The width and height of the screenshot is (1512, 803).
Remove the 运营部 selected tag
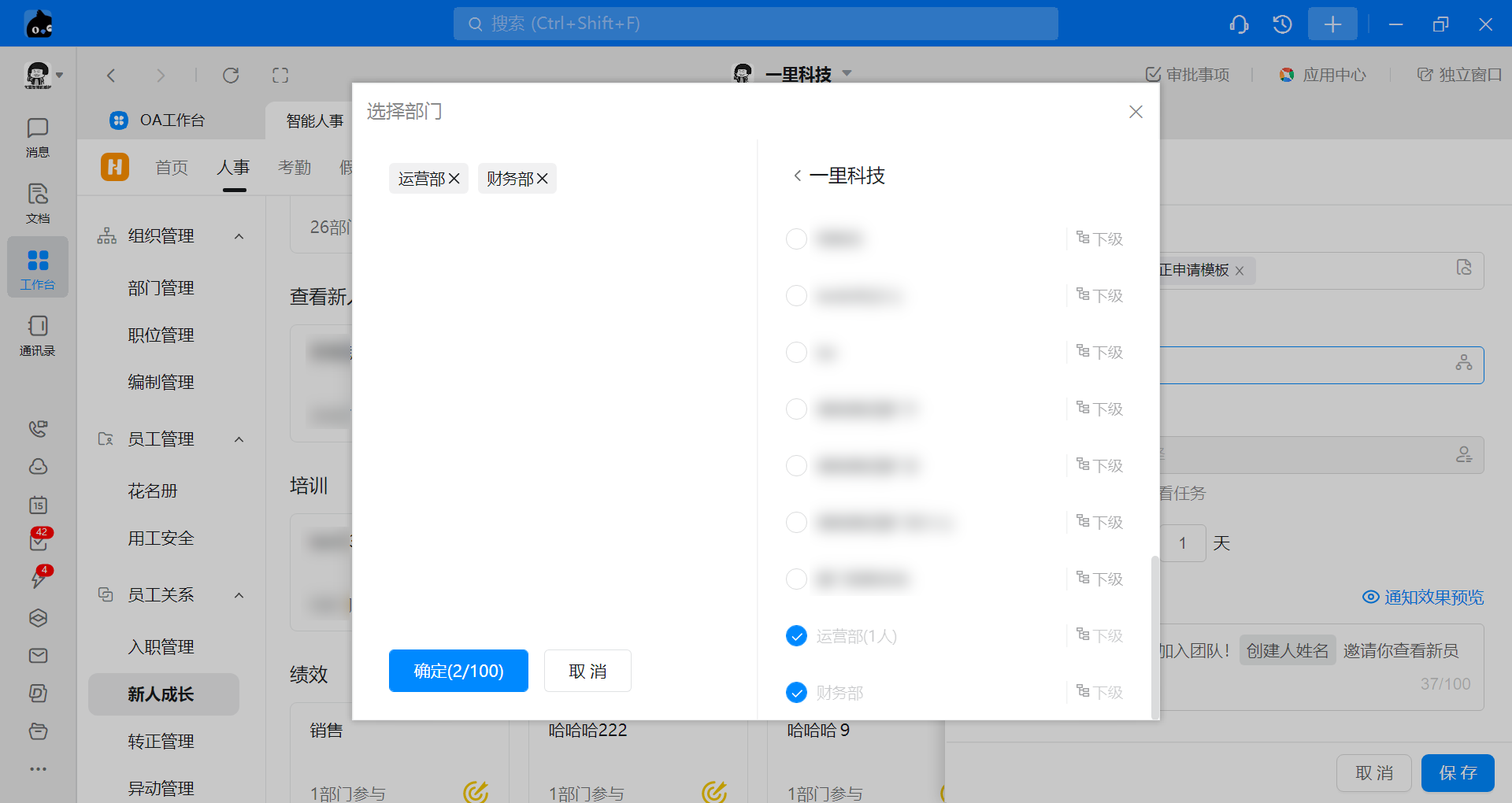click(x=454, y=179)
